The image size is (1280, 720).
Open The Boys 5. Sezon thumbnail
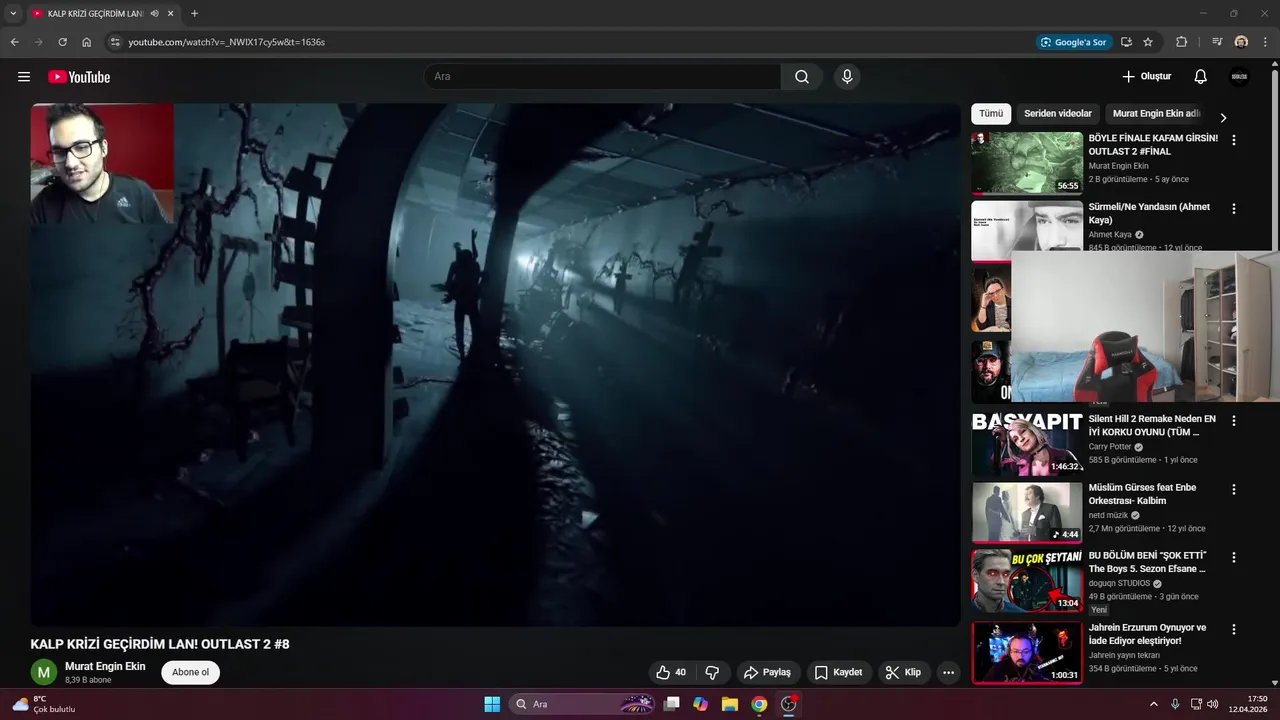(x=1027, y=580)
